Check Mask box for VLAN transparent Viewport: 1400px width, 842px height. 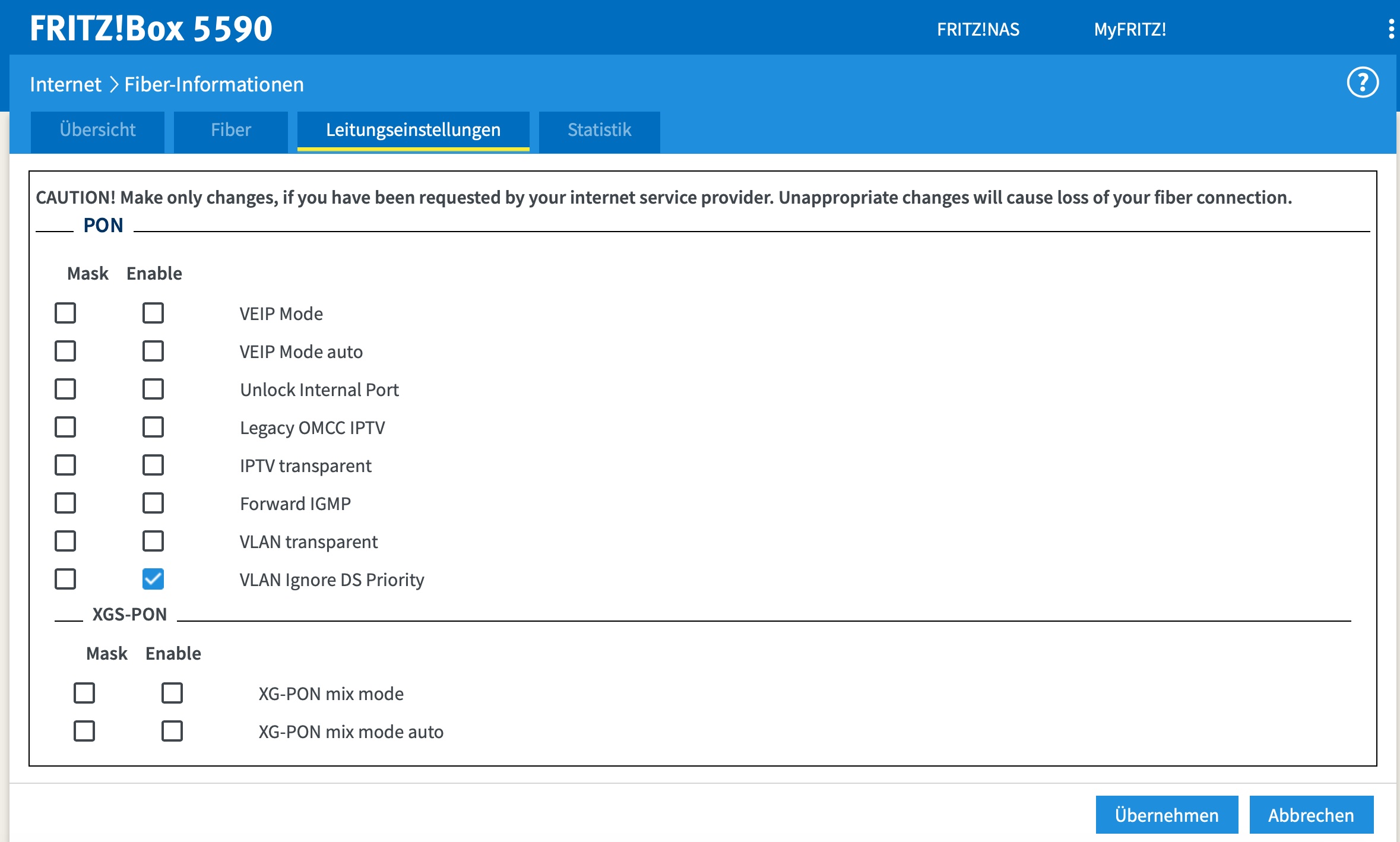click(x=65, y=541)
